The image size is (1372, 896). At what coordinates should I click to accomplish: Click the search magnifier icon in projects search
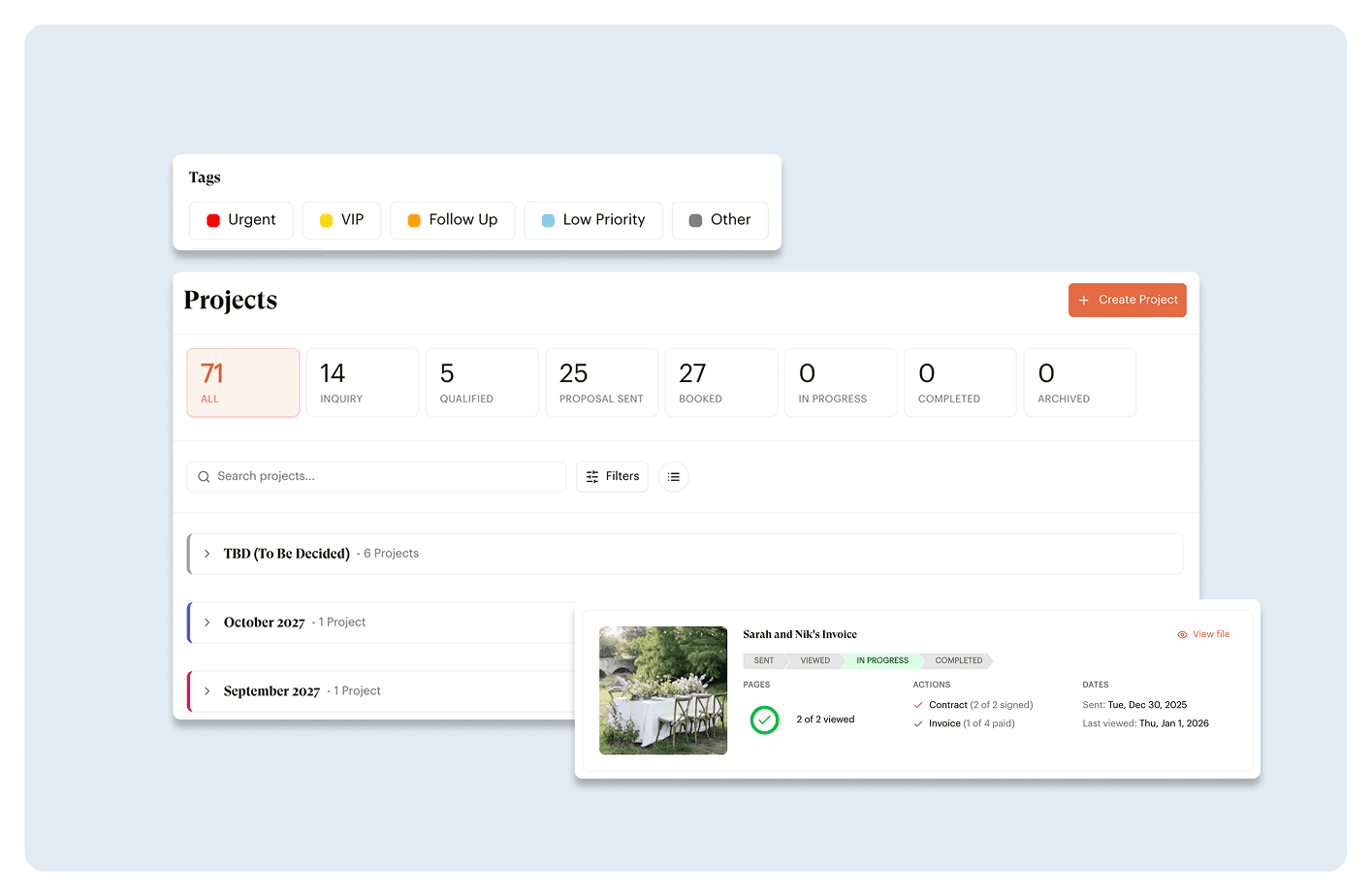204,476
